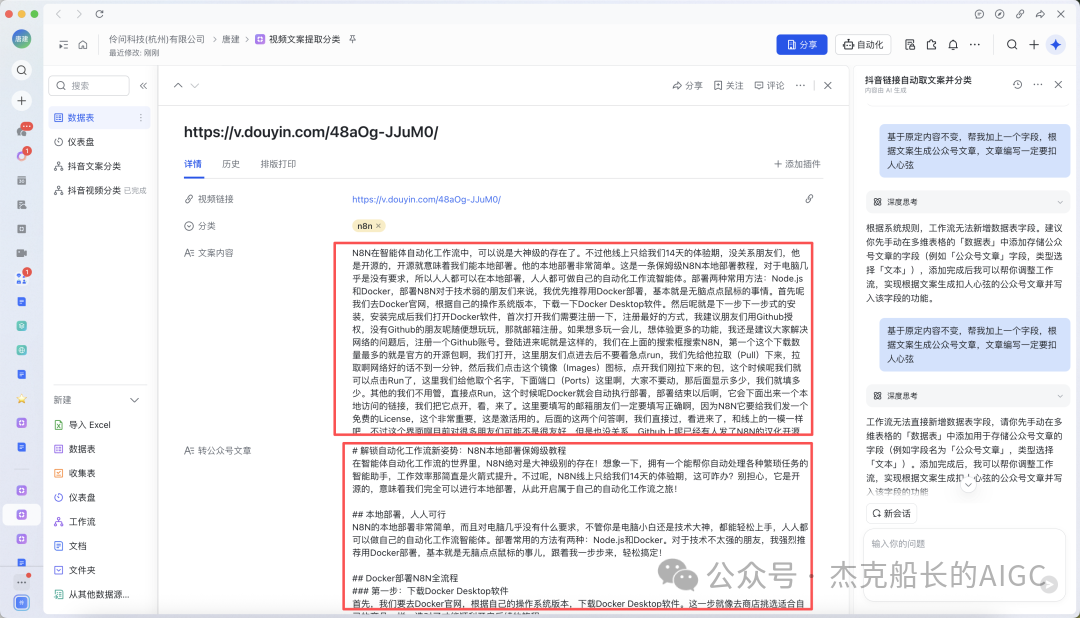The height and width of the screenshot is (618, 1080).
Task: Open the puzzle-piece plugins icon in header
Action: 931,45
